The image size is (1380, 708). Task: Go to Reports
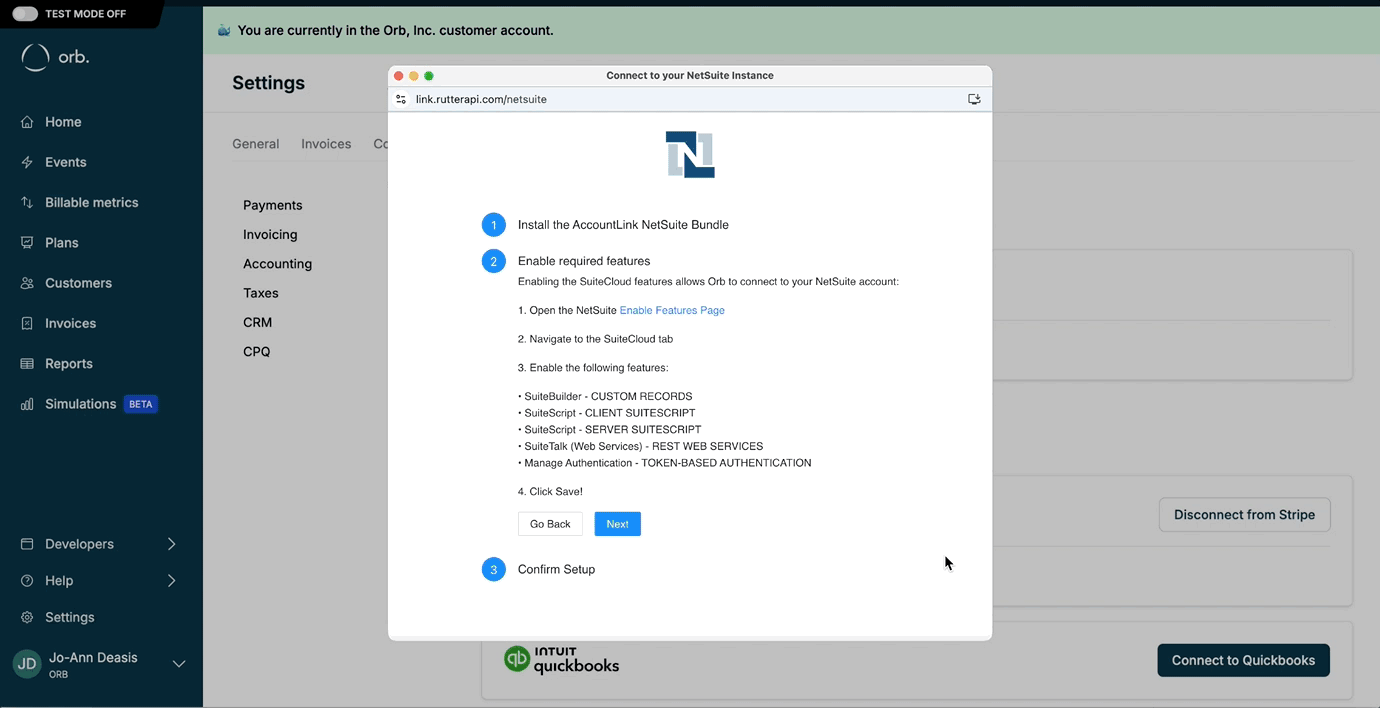point(69,364)
